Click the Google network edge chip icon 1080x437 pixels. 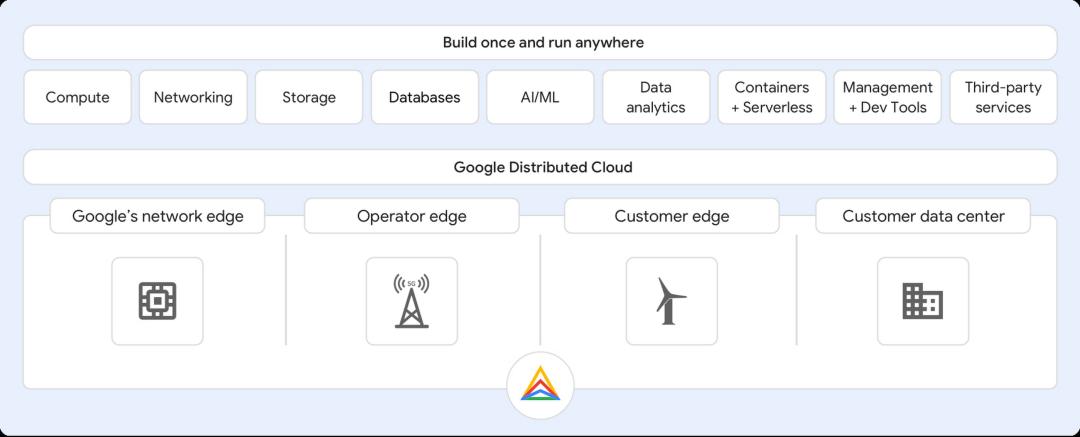[x=157, y=301]
